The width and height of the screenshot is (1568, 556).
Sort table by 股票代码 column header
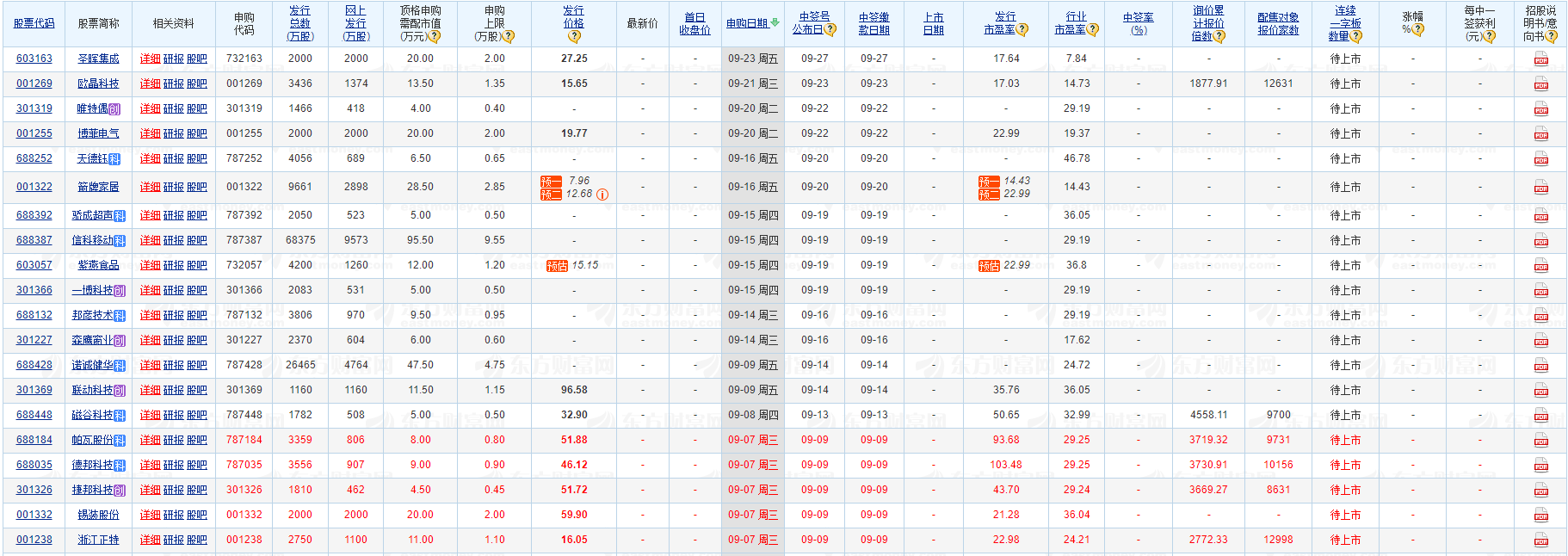(34, 23)
